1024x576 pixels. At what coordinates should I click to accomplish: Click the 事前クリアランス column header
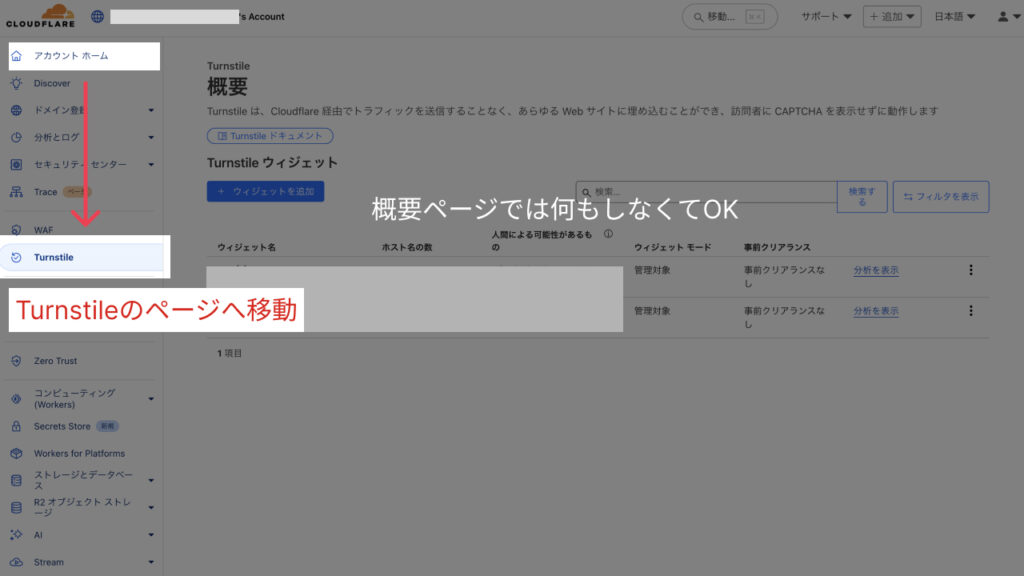pyautogui.click(x=777, y=248)
